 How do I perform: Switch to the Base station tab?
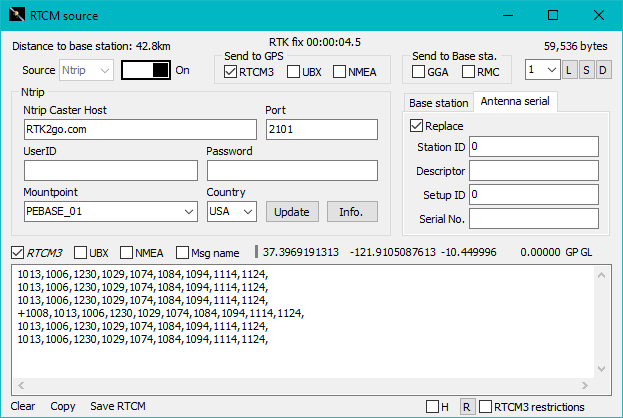coord(439,103)
